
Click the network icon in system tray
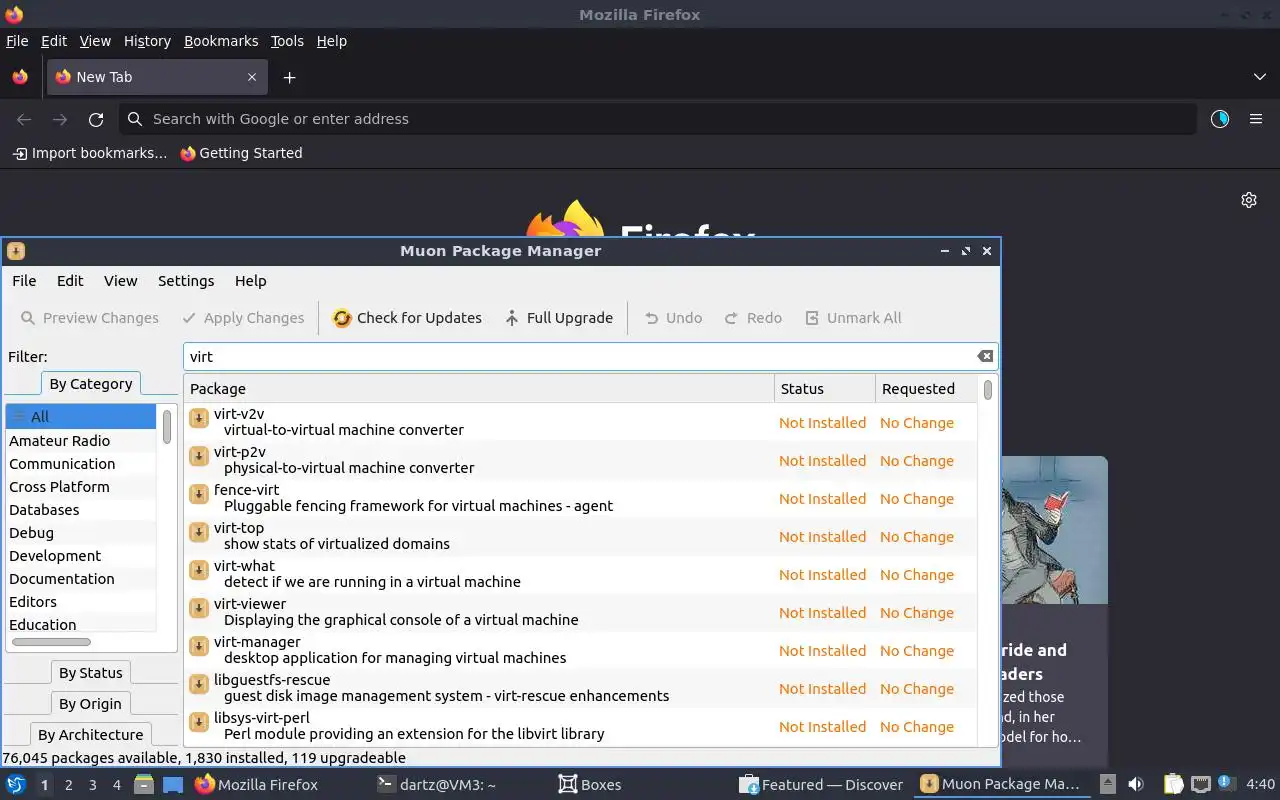(1201, 785)
